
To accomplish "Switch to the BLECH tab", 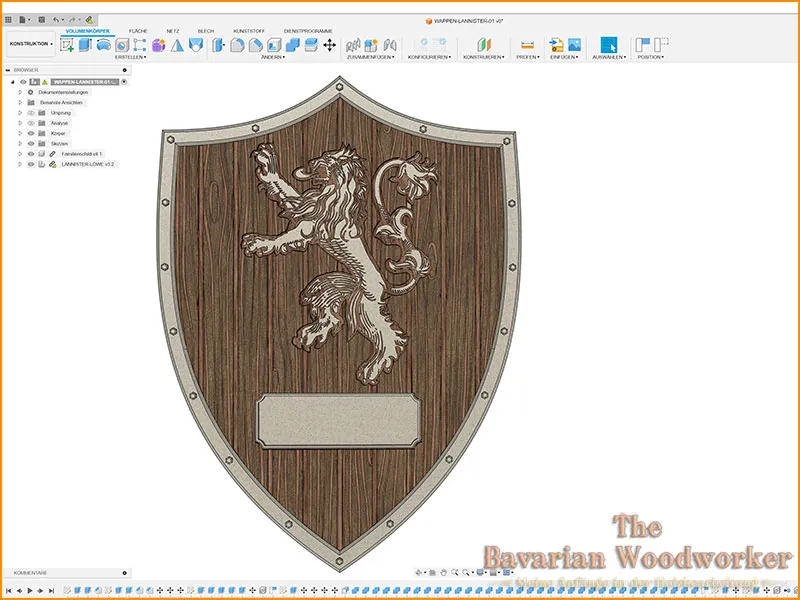I will 206,31.
